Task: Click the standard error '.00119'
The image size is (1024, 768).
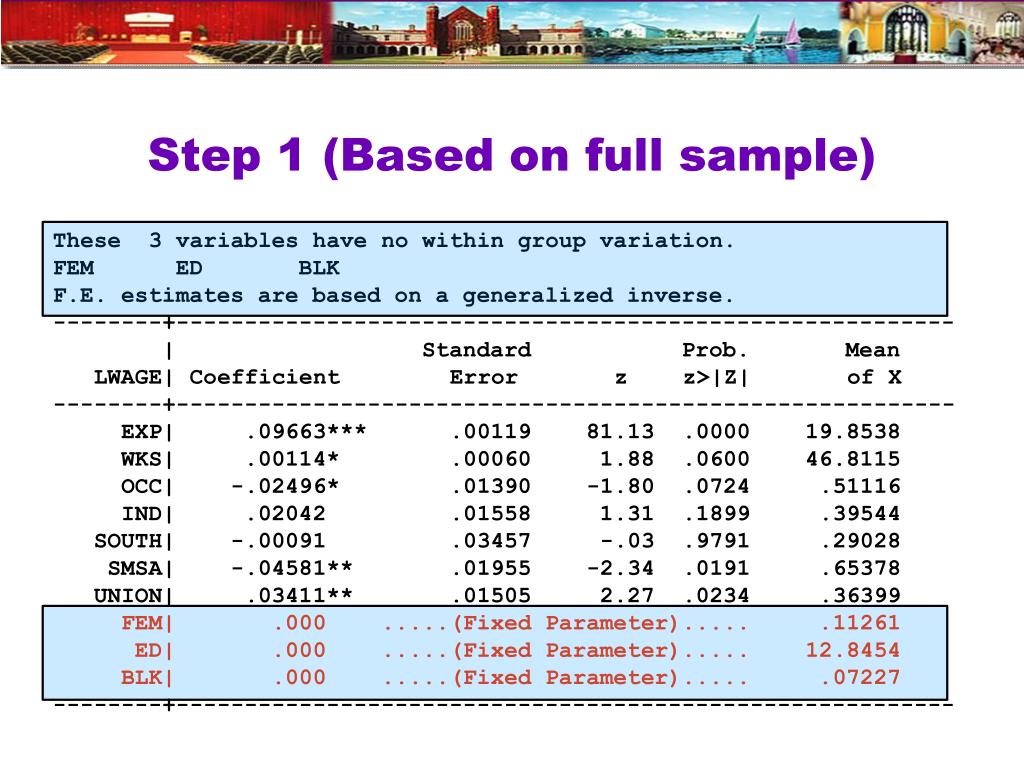Action: [491, 432]
